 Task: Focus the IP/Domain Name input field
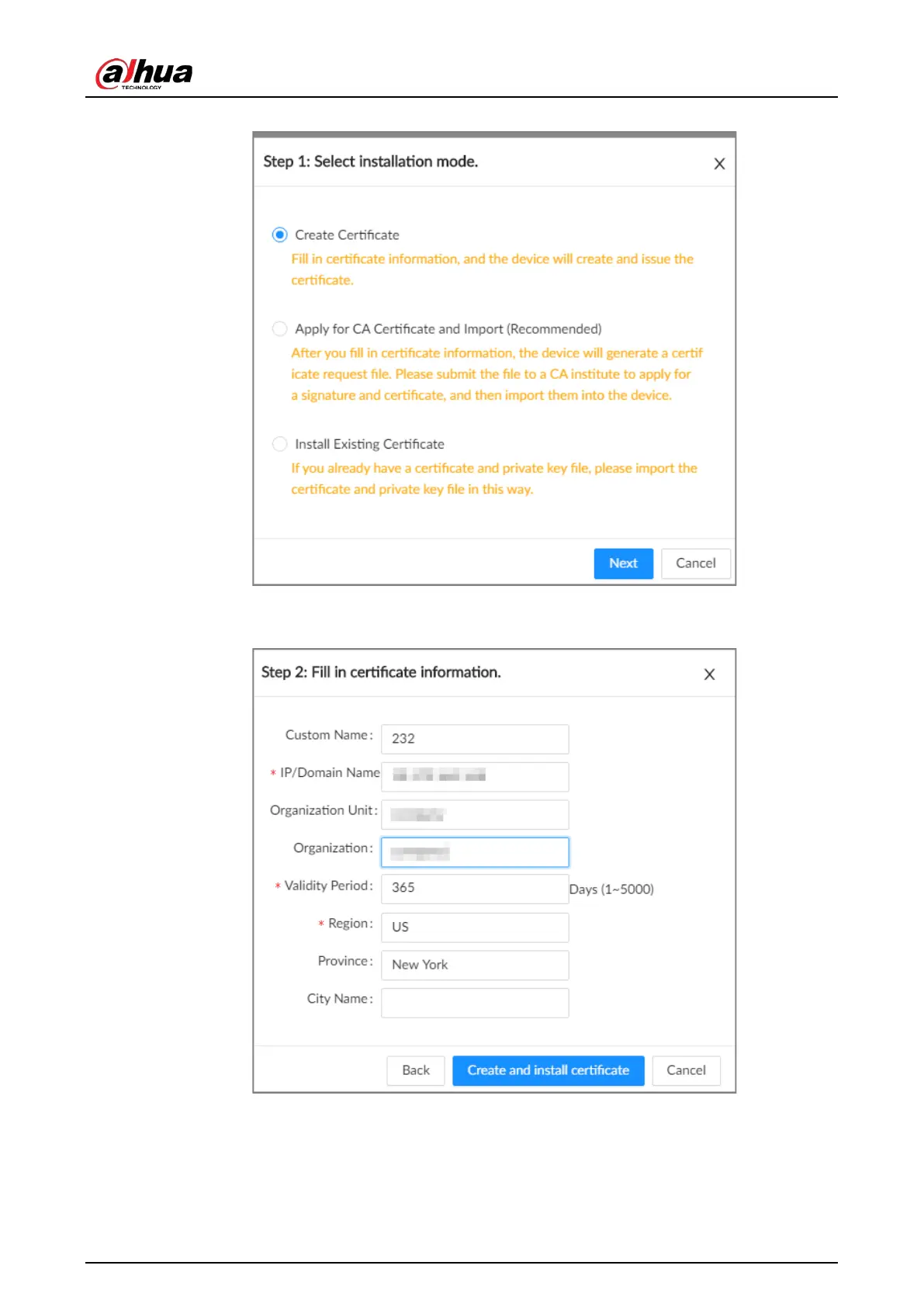(475, 776)
